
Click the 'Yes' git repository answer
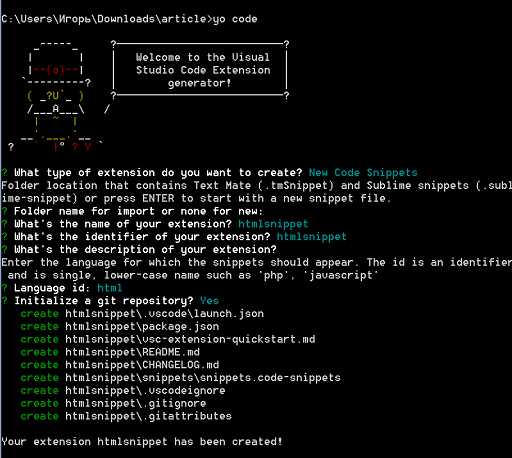click(x=209, y=301)
